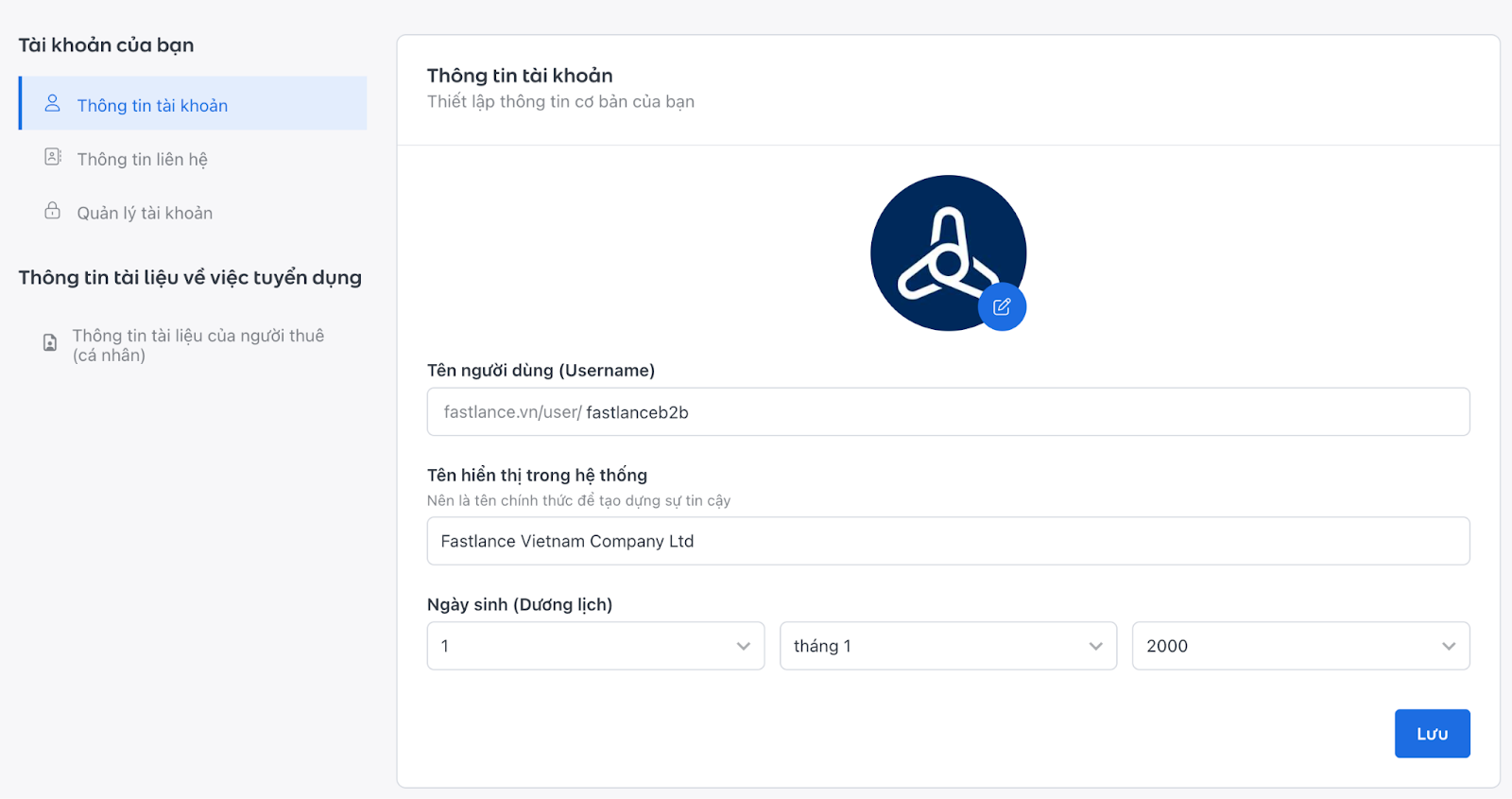The image size is (1512, 799).
Task: Click the lock icon for Quản lý tài khoản
Action: point(53,211)
